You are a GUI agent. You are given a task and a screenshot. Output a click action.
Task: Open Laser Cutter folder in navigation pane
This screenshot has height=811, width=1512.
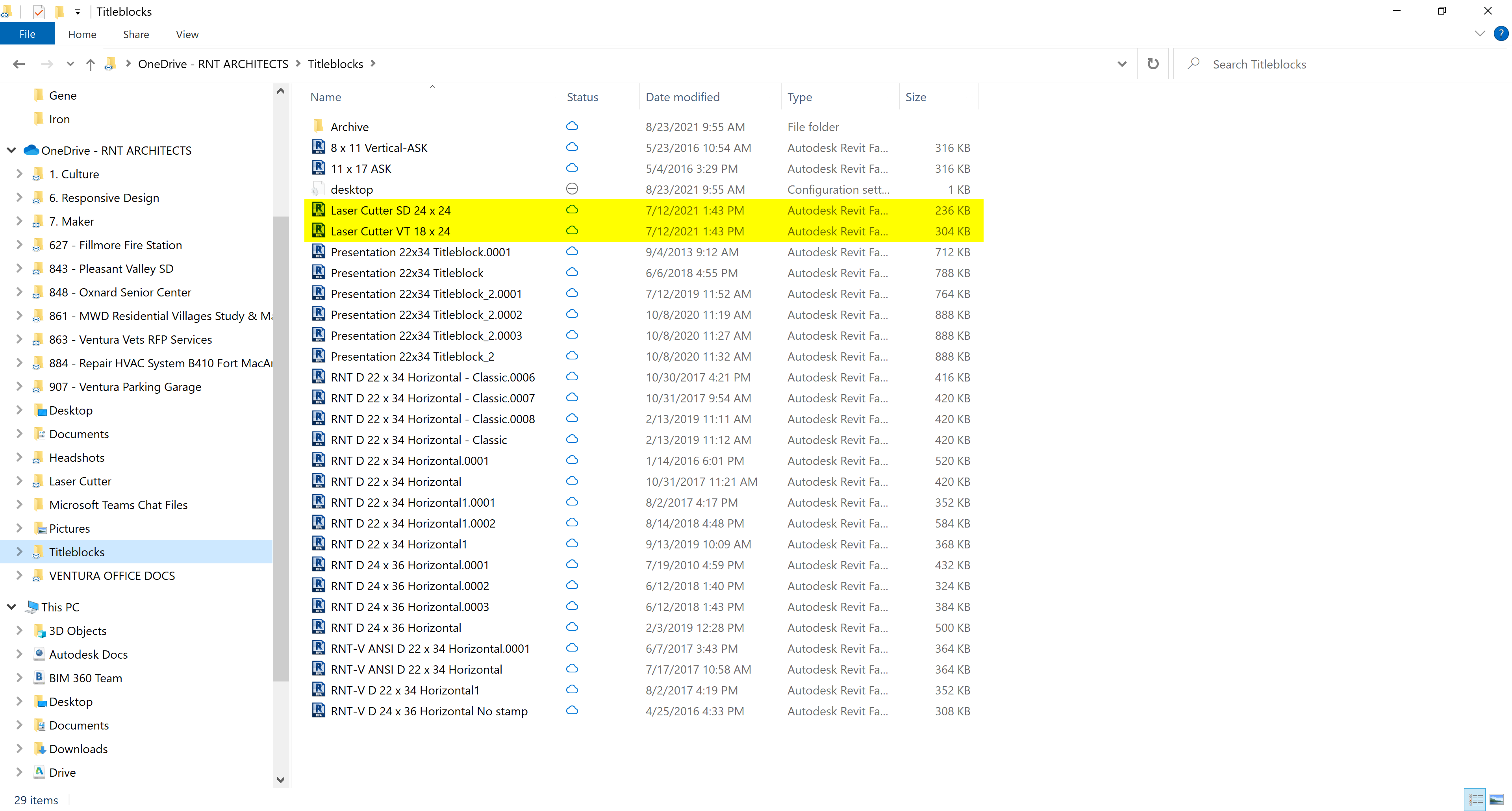(x=80, y=481)
